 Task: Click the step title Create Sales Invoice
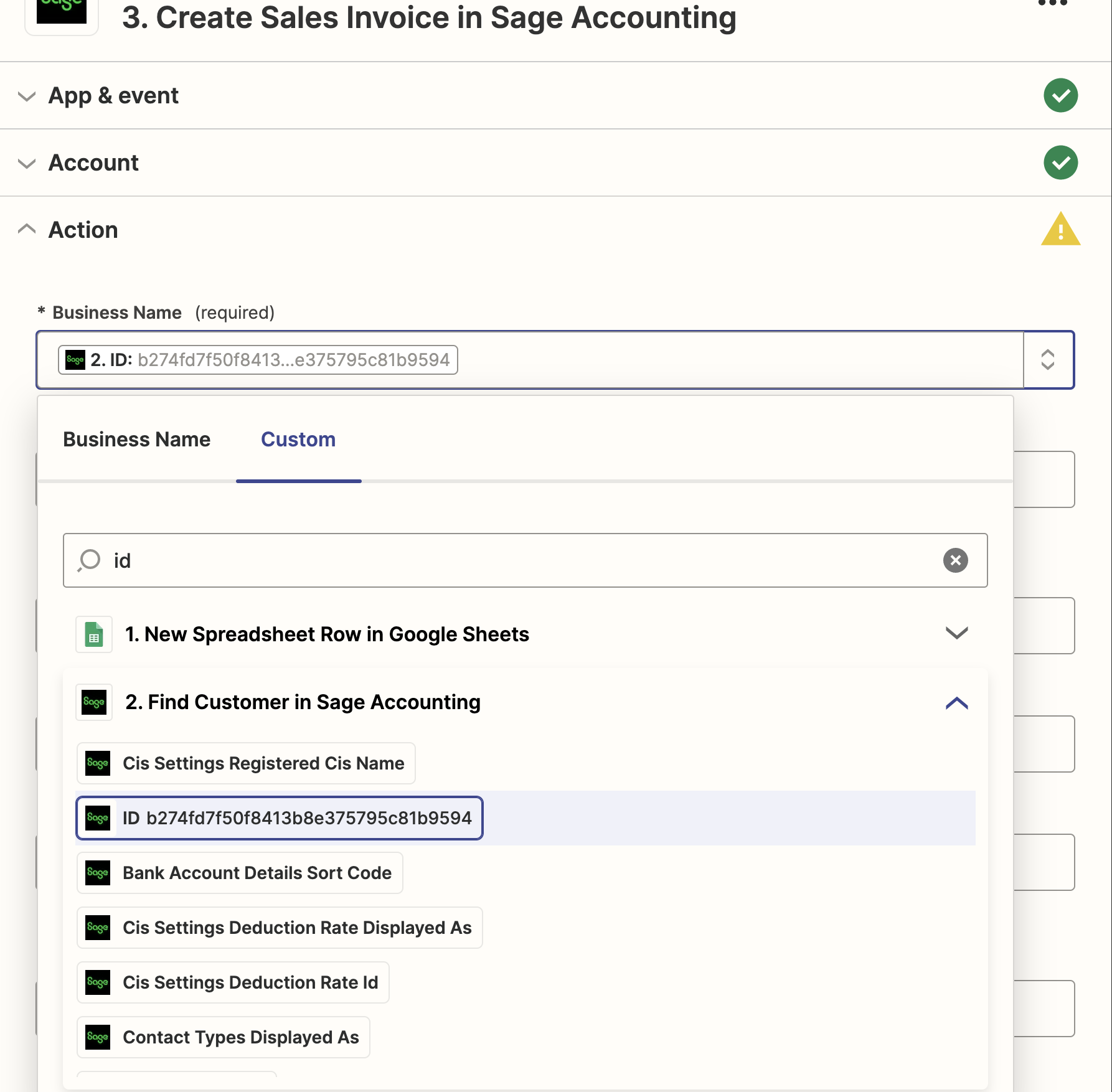click(x=429, y=17)
